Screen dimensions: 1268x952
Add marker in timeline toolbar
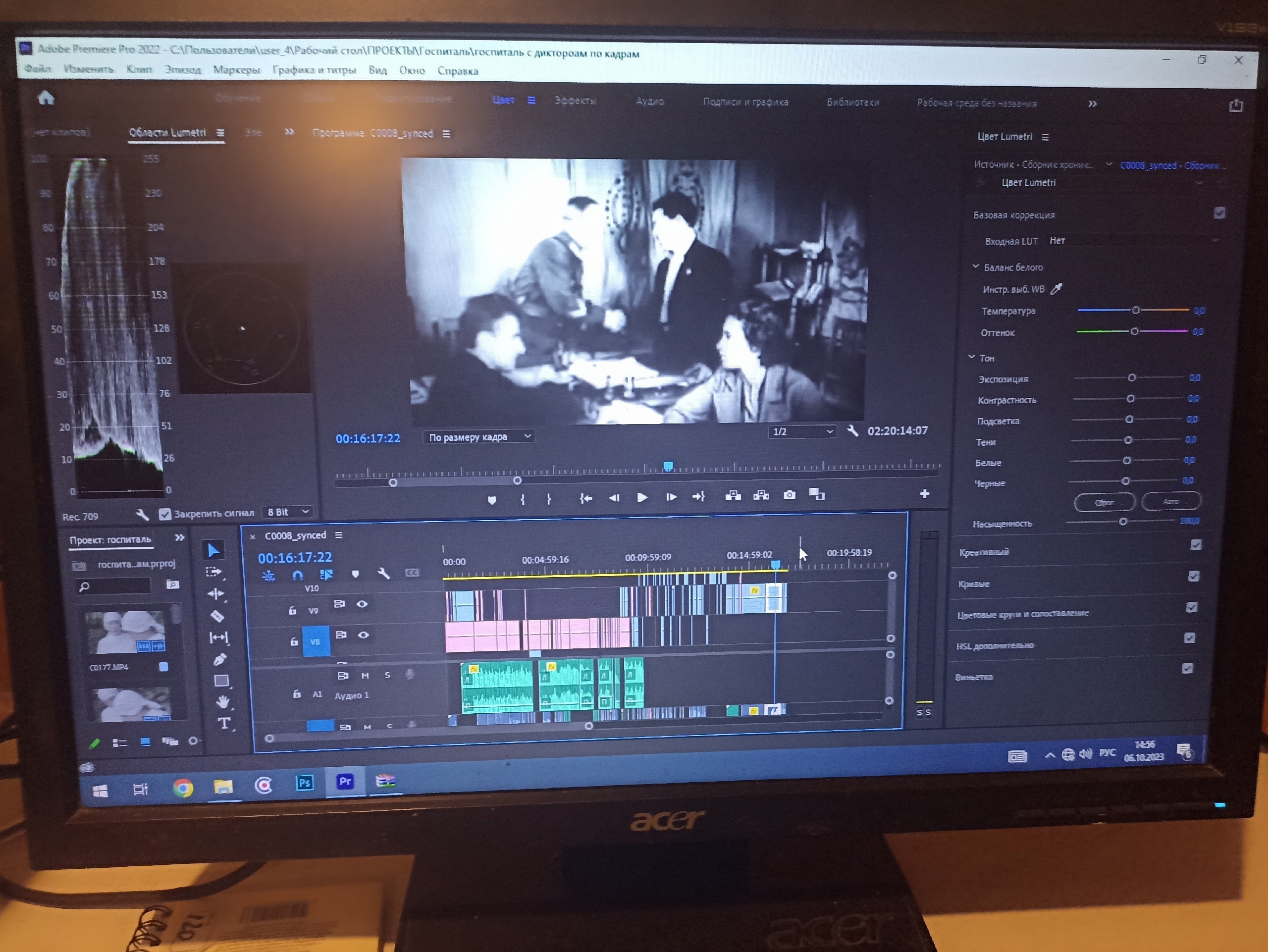(356, 574)
